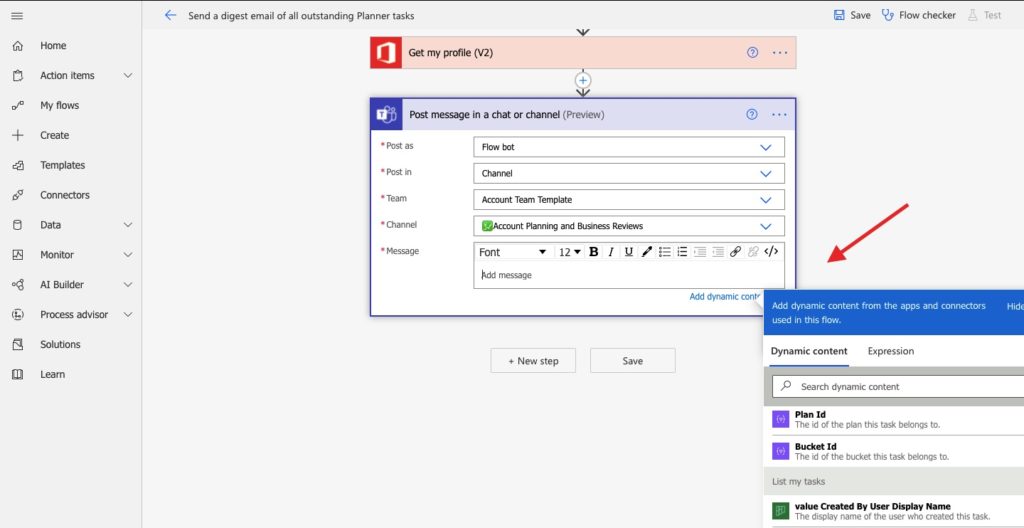This screenshot has width=1024, height=528.
Task: Switch to the Expression tab
Action: pyautogui.click(x=891, y=352)
